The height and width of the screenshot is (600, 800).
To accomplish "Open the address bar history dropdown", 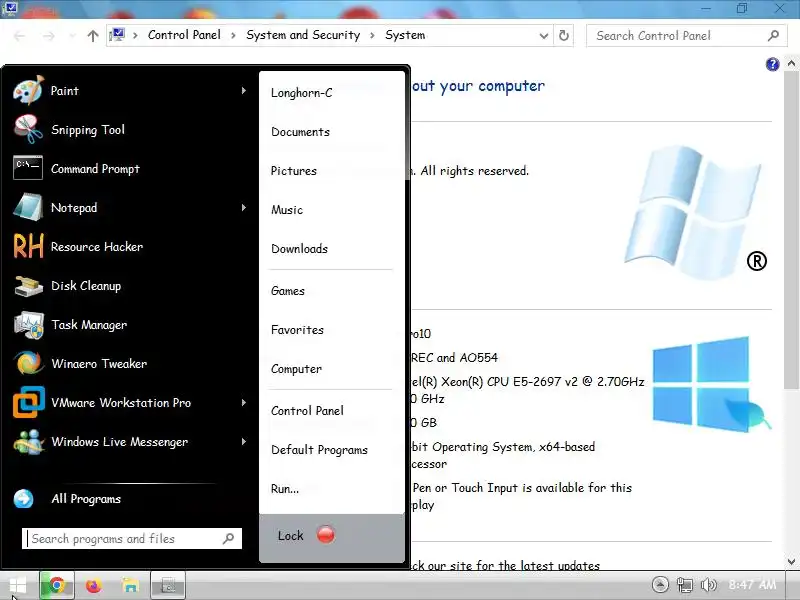I will tap(544, 36).
